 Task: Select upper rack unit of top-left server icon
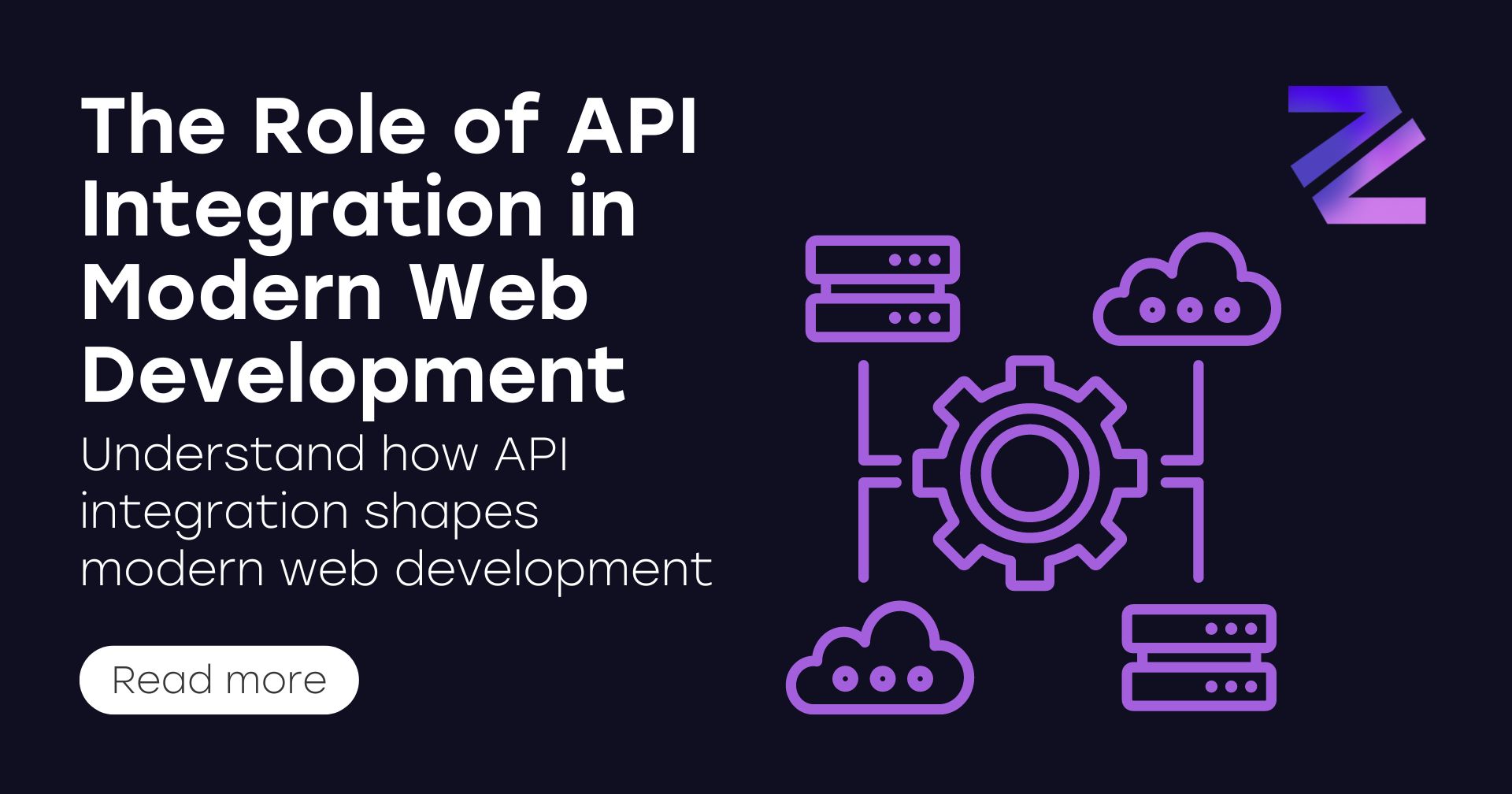[x=882, y=259]
